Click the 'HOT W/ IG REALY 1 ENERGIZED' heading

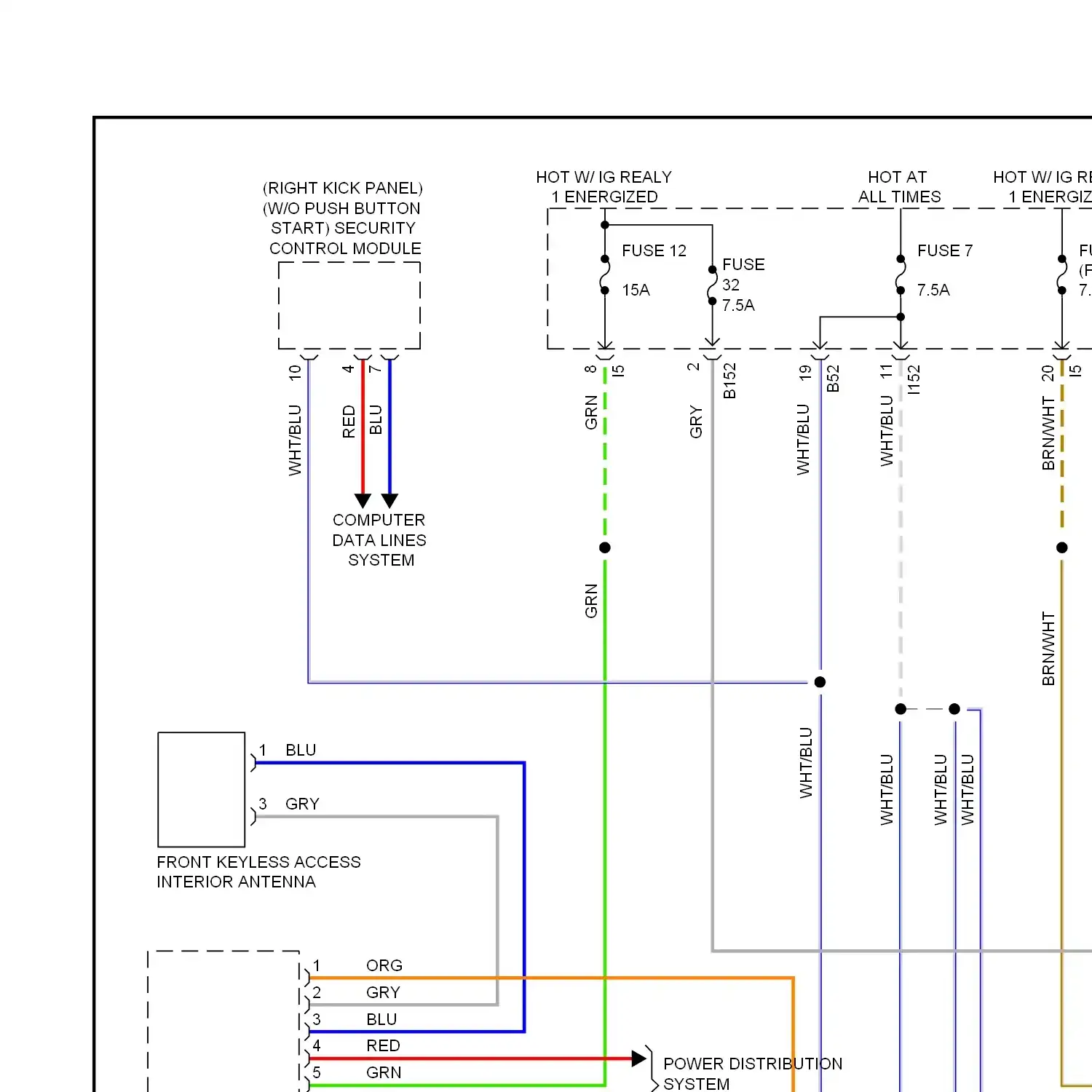coord(604,187)
